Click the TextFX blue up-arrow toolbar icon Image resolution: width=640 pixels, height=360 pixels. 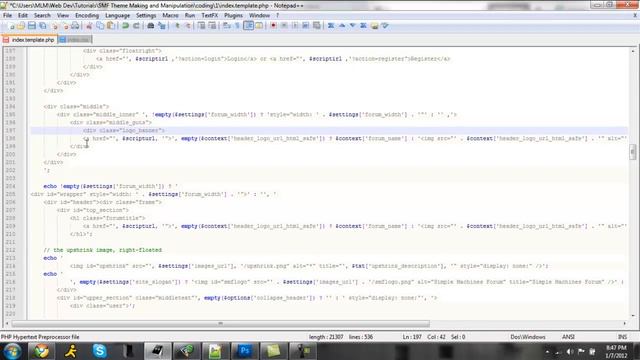pos(342,26)
